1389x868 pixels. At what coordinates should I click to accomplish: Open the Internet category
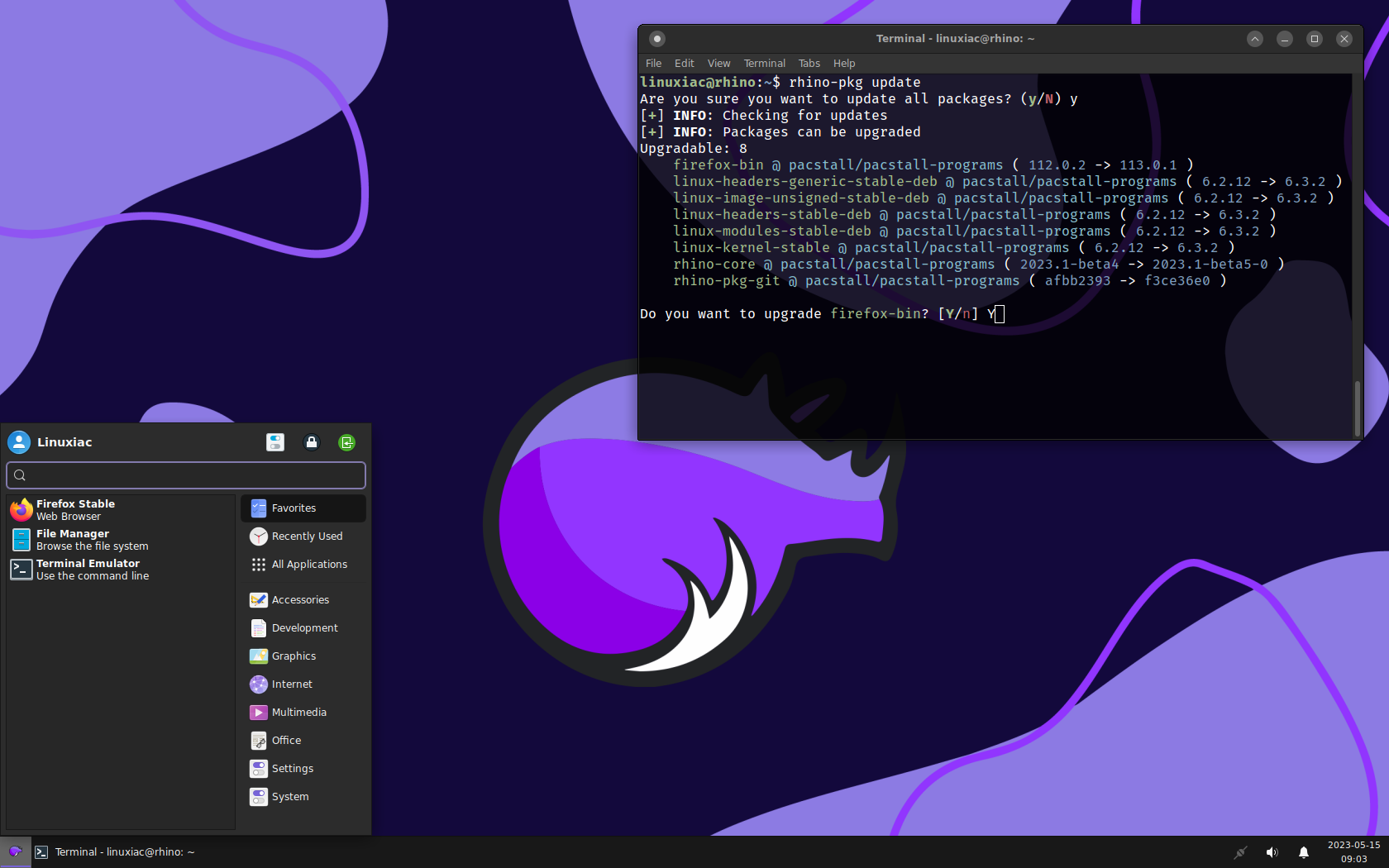click(303, 684)
